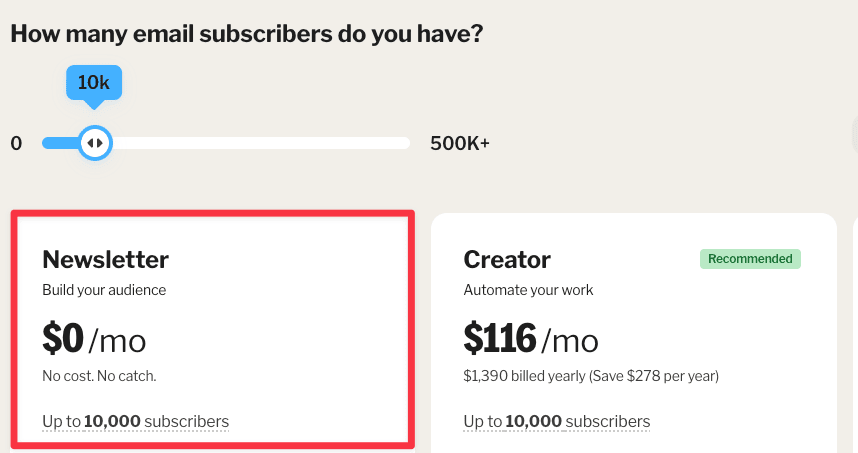The image size is (858, 453).
Task: Click the "Save $278 per year" note
Action: pos(654,377)
